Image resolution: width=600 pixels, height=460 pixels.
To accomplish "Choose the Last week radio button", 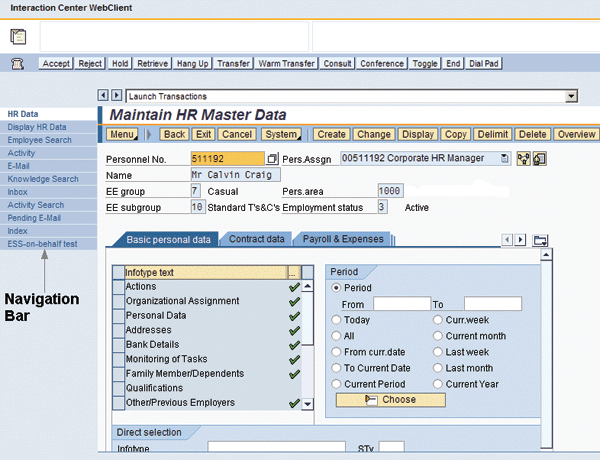I will coord(438,352).
